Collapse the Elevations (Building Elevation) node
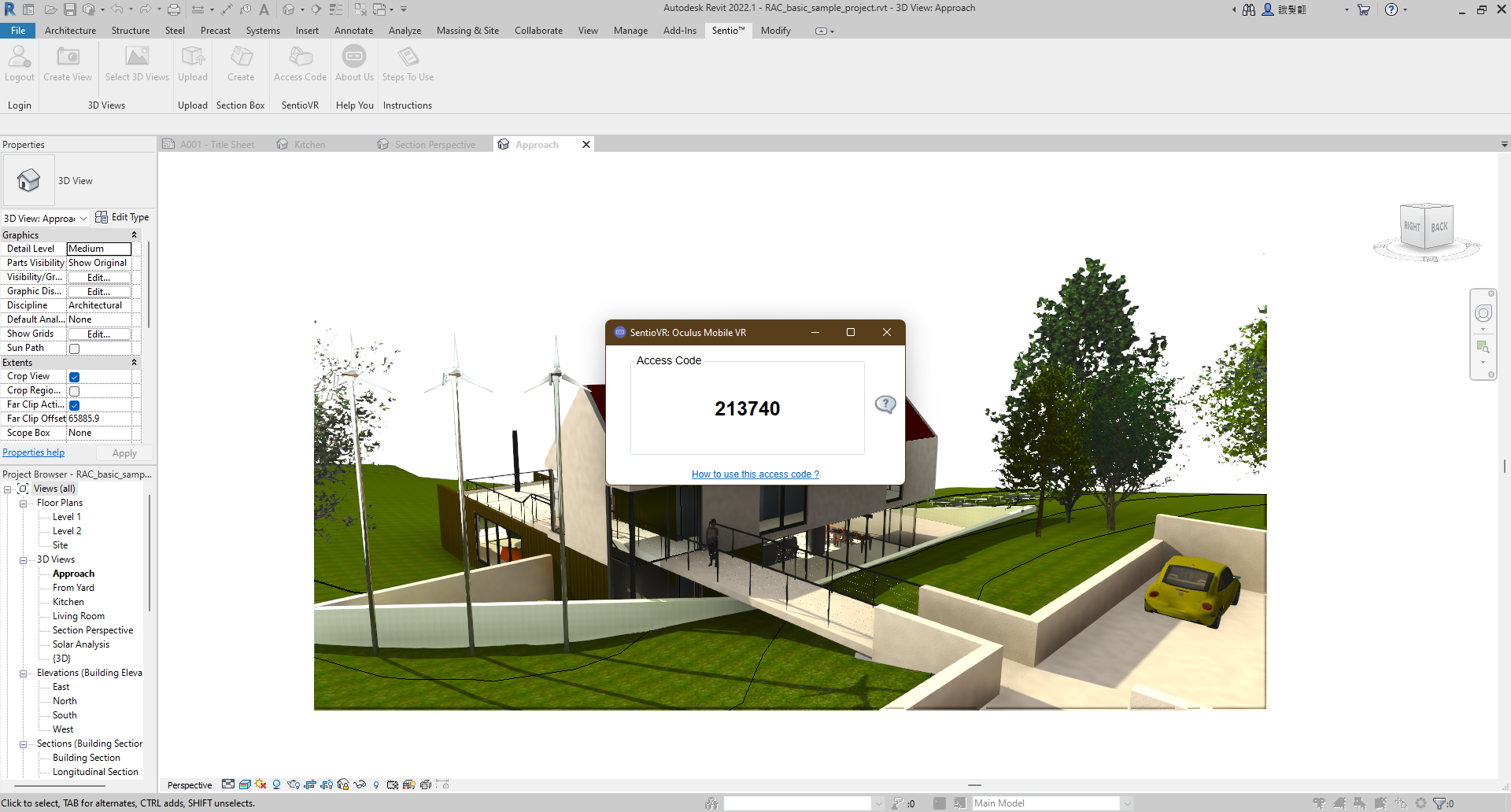 23,673
